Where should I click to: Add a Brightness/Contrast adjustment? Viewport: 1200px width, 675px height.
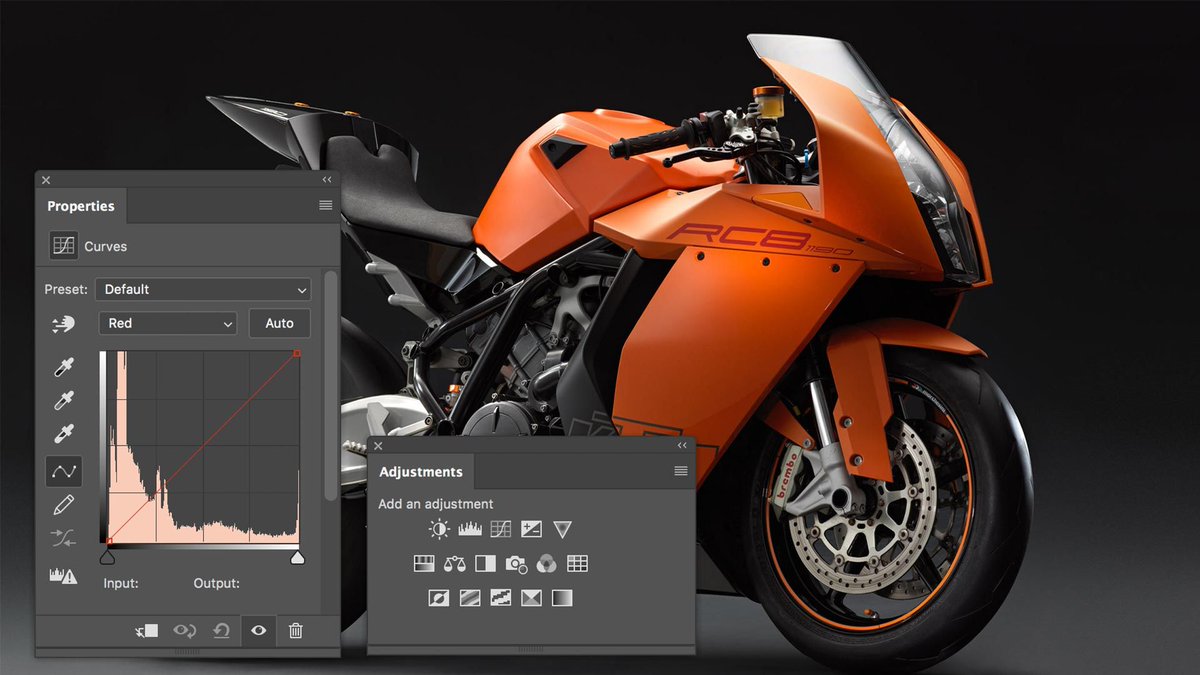(x=439, y=529)
